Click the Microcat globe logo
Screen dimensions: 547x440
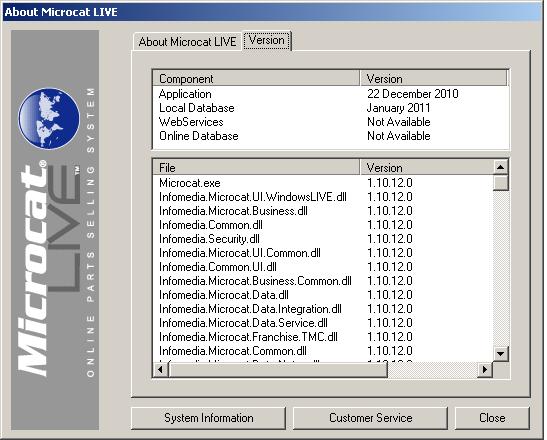(x=49, y=118)
